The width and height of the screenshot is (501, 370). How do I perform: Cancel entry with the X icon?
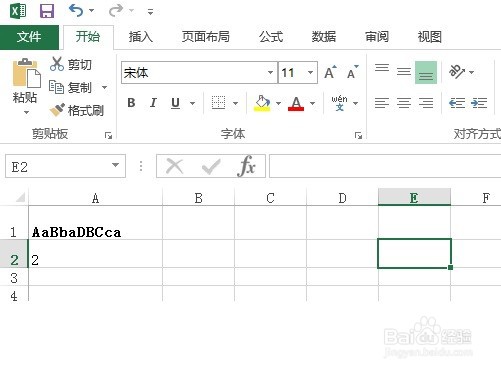click(x=175, y=166)
